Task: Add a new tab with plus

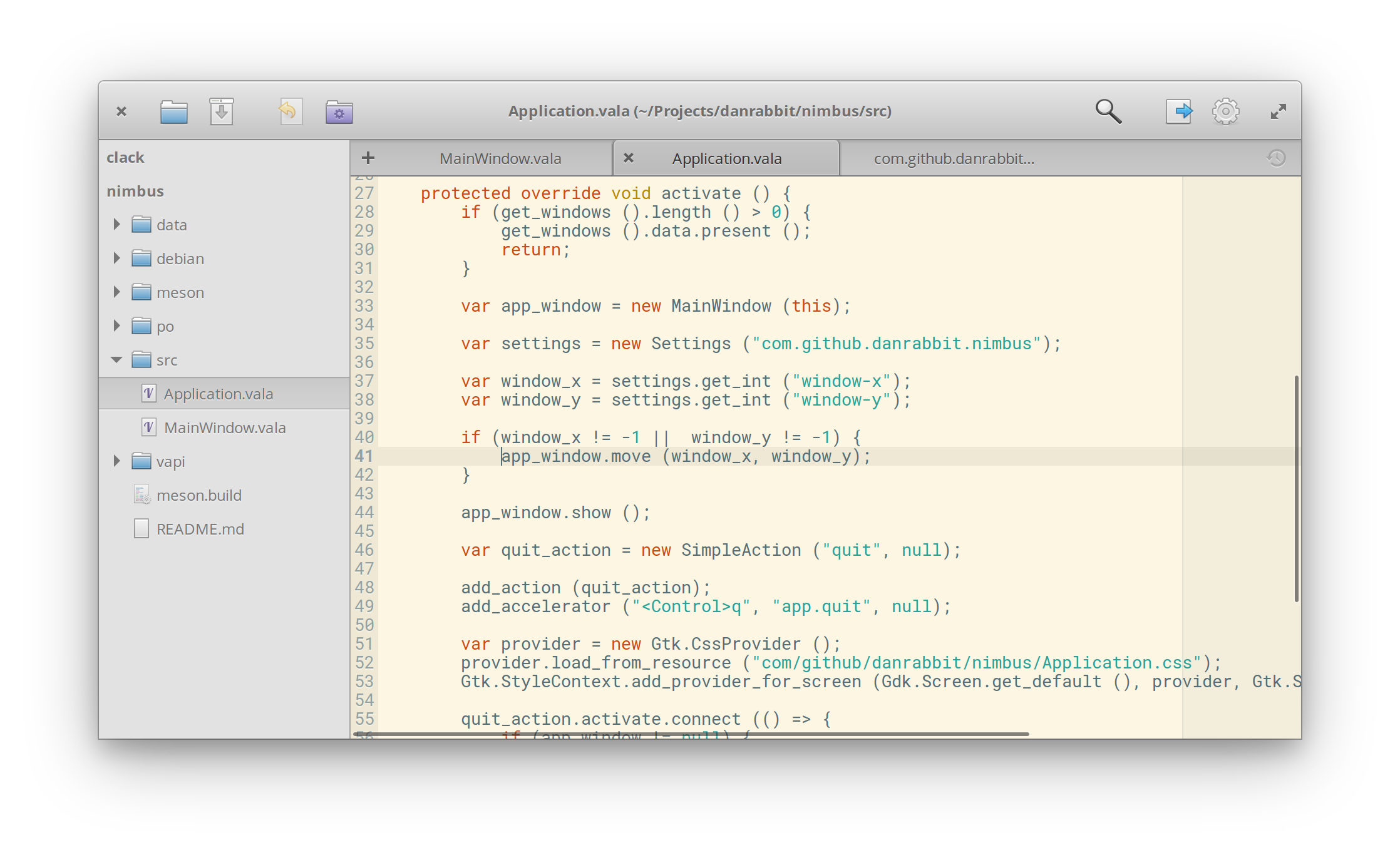Action: pyautogui.click(x=368, y=158)
